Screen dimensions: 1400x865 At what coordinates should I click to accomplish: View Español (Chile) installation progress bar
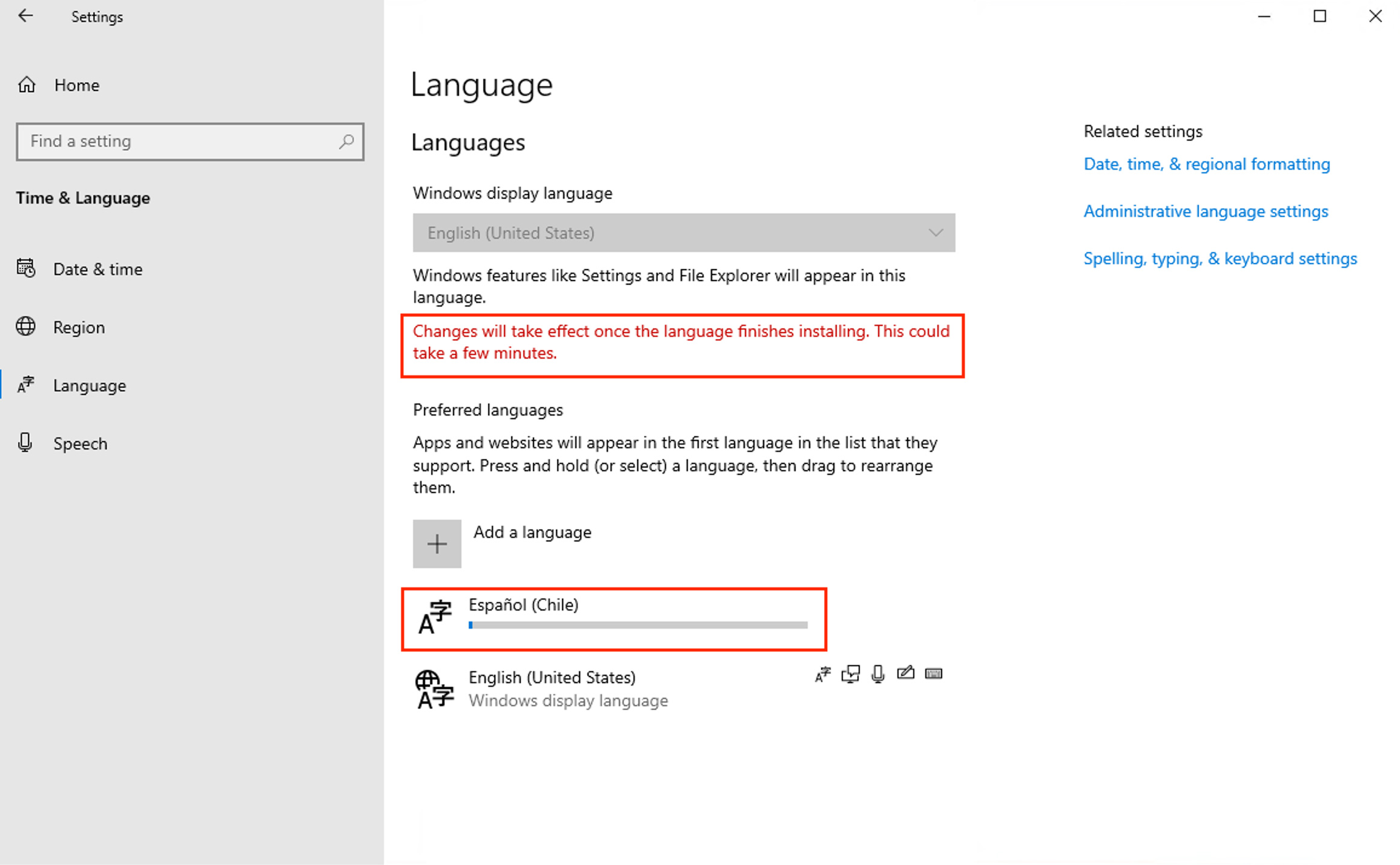pyautogui.click(x=638, y=625)
